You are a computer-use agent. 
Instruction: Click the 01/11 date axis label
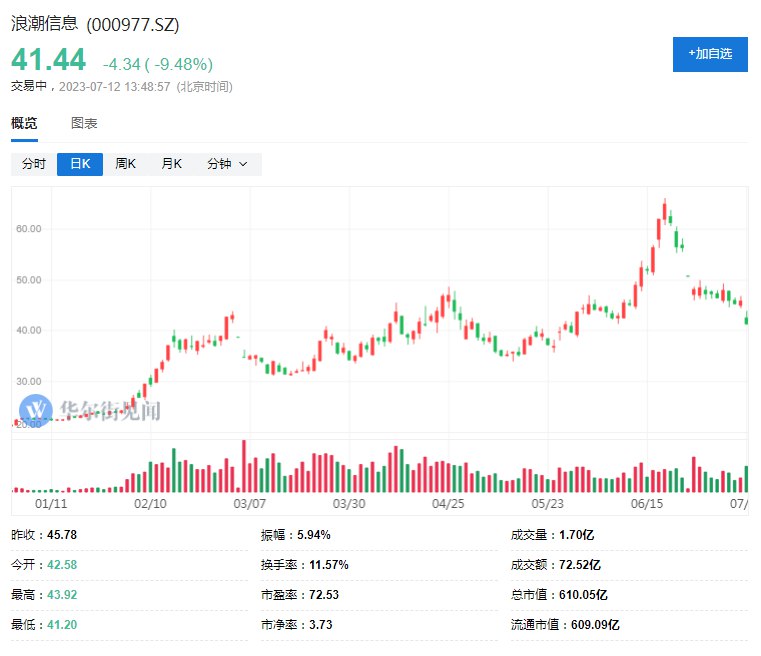(x=51, y=504)
